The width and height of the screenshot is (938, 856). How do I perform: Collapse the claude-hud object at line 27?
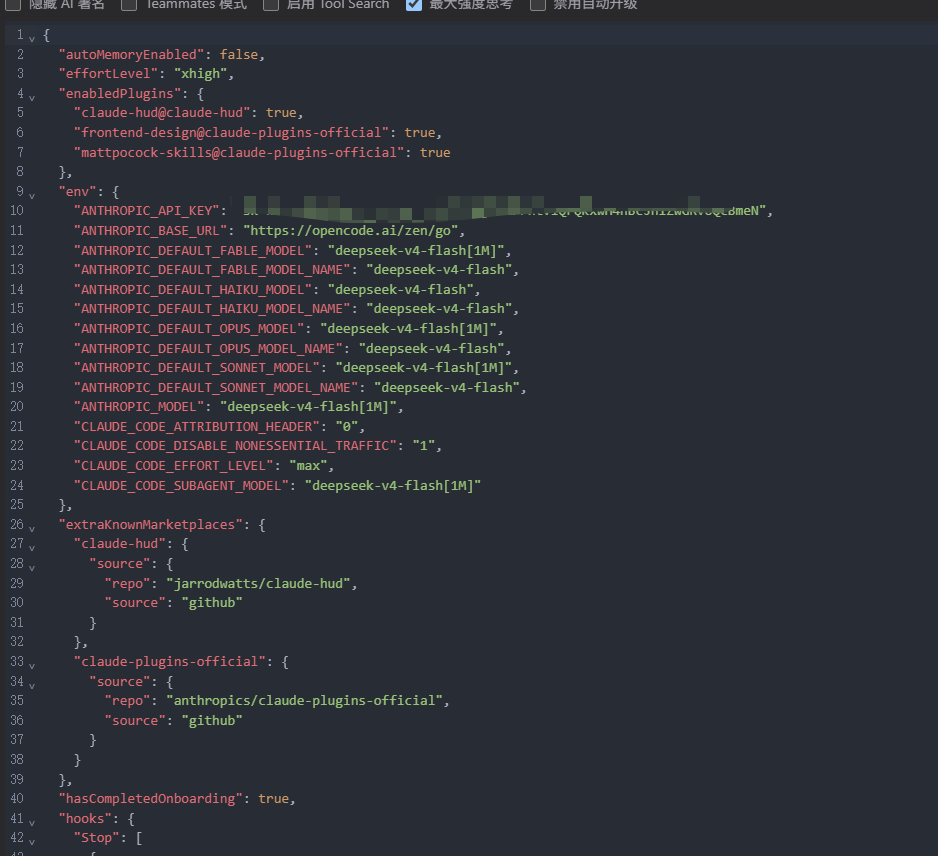point(32,548)
